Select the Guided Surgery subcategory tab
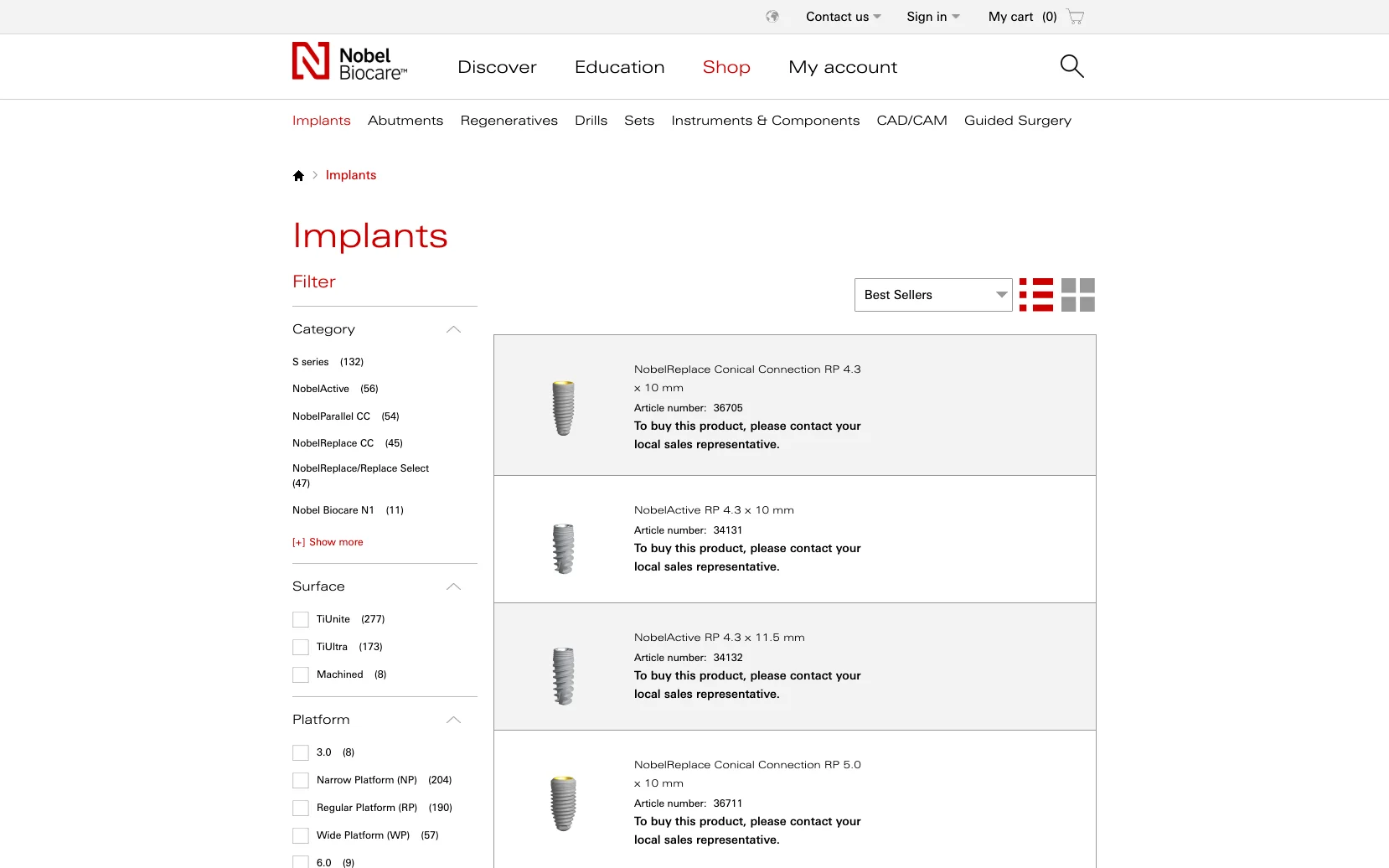1389x868 pixels. tap(1017, 121)
